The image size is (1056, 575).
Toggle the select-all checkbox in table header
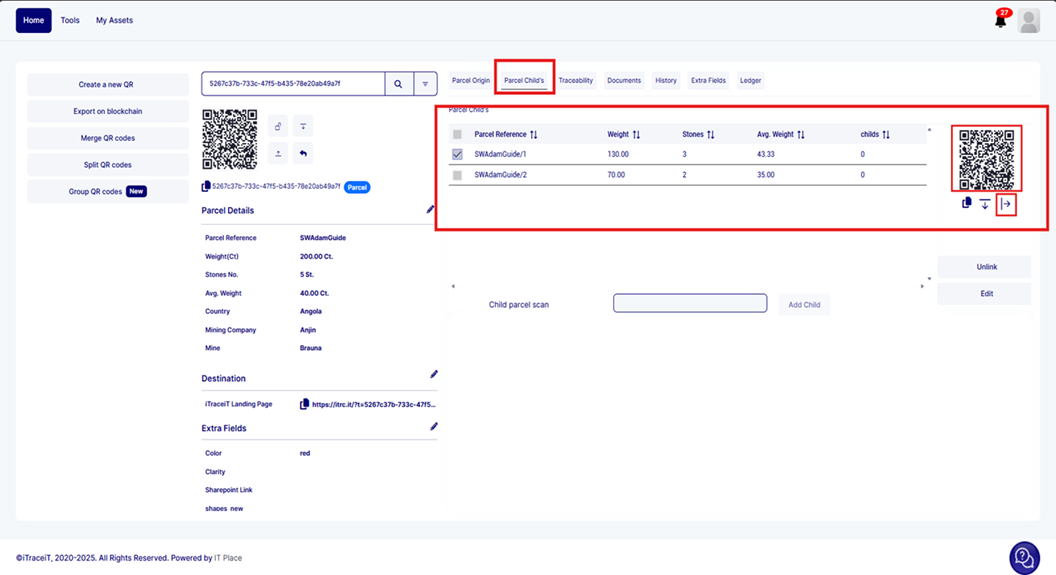pos(457,134)
